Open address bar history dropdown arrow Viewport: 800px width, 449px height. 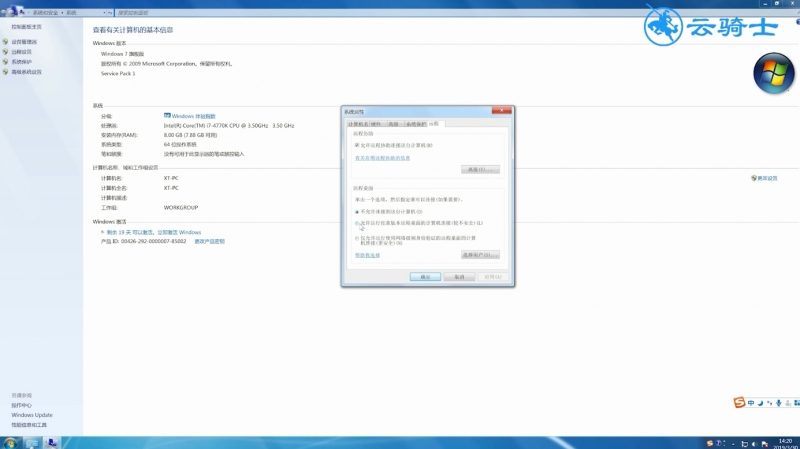tap(104, 13)
